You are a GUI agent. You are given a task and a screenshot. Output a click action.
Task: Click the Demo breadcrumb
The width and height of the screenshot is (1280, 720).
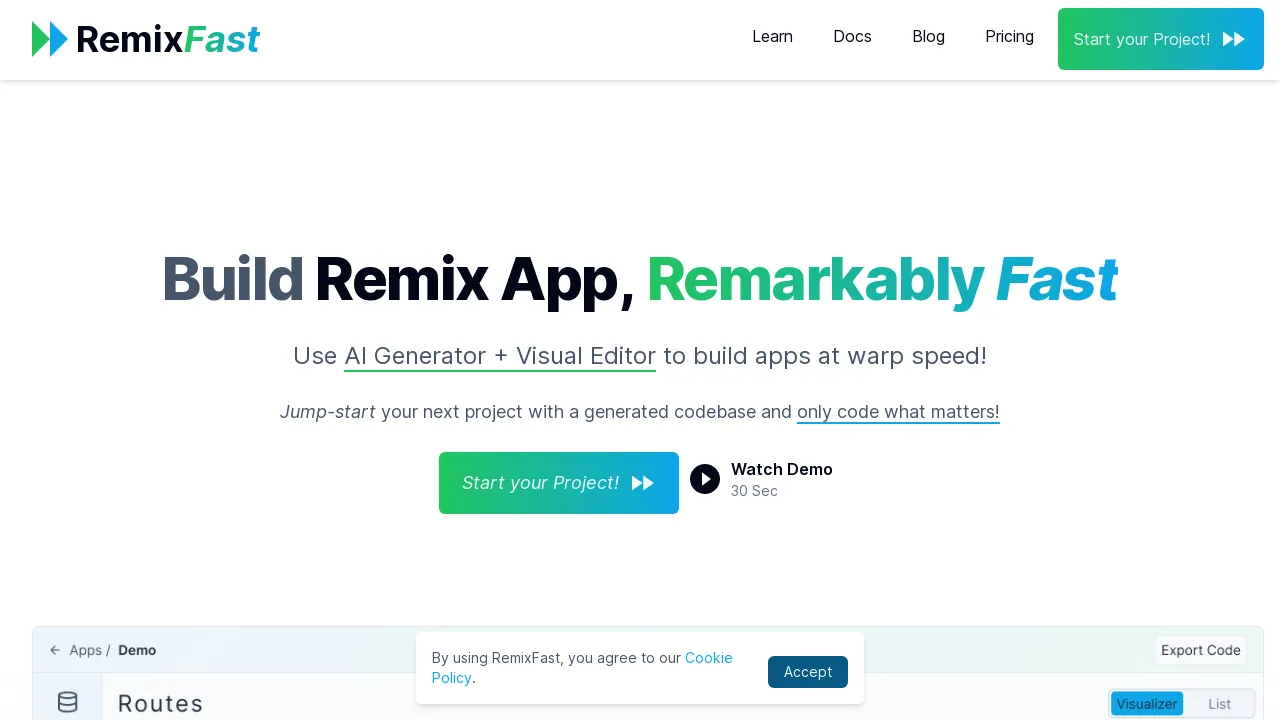click(x=137, y=650)
